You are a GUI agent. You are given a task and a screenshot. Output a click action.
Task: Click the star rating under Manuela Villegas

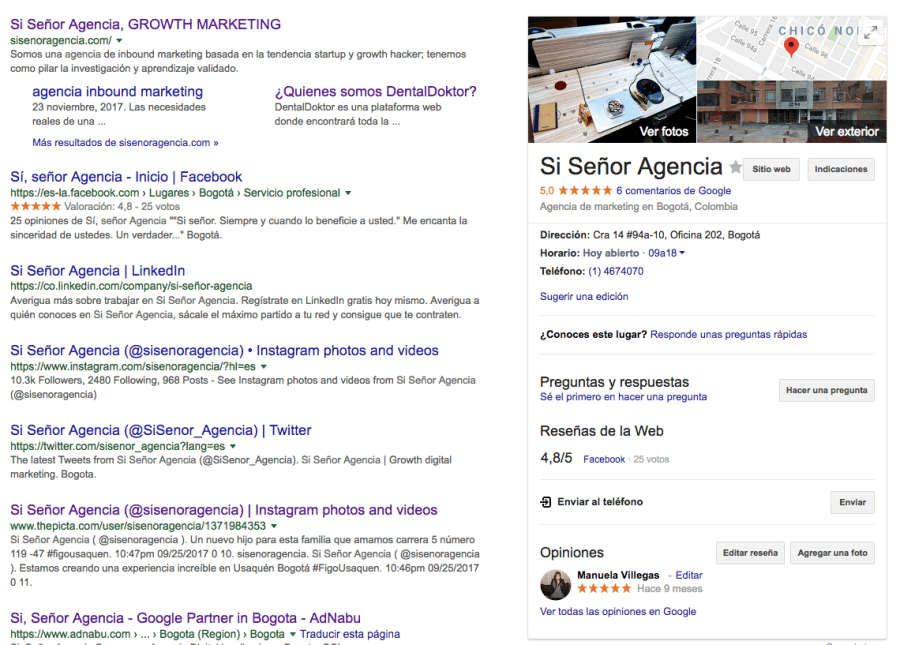tap(603, 589)
